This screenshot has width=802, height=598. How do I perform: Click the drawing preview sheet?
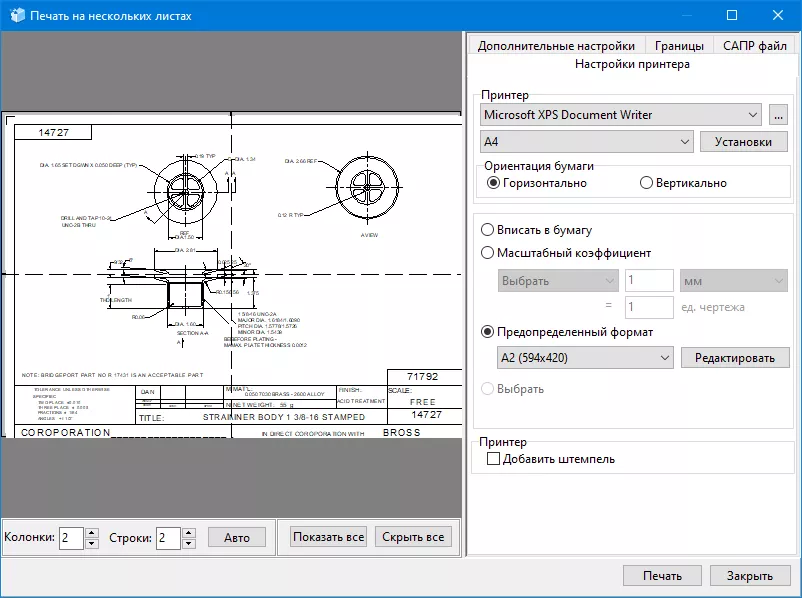tap(230, 275)
